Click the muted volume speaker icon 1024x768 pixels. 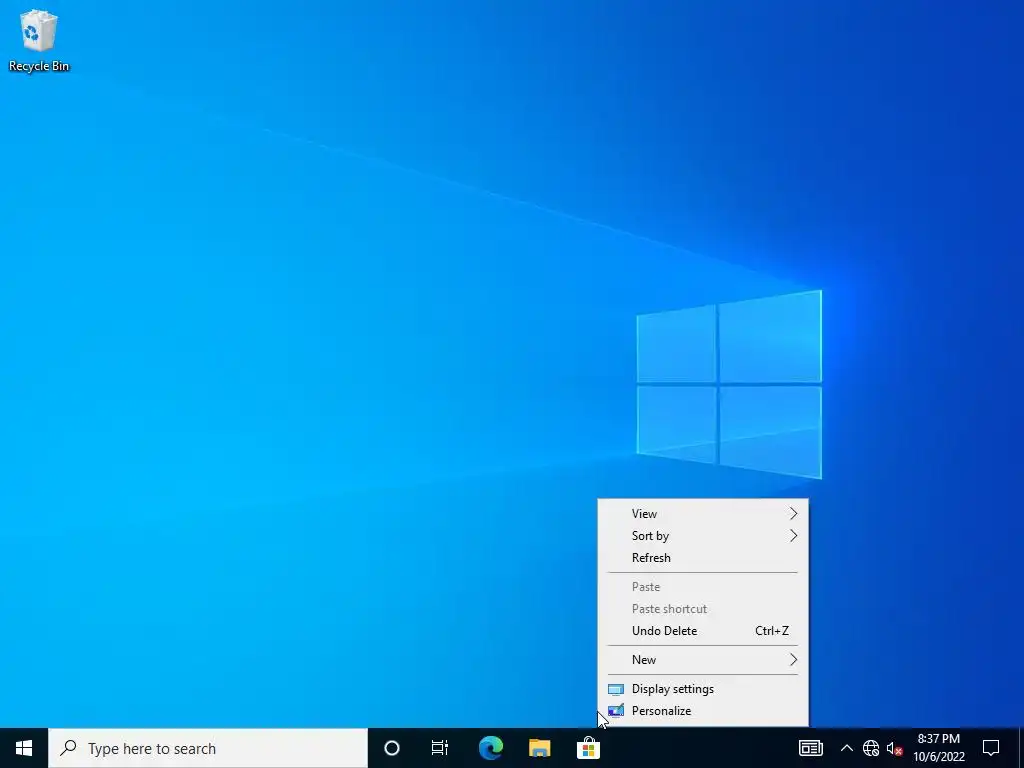click(895, 748)
